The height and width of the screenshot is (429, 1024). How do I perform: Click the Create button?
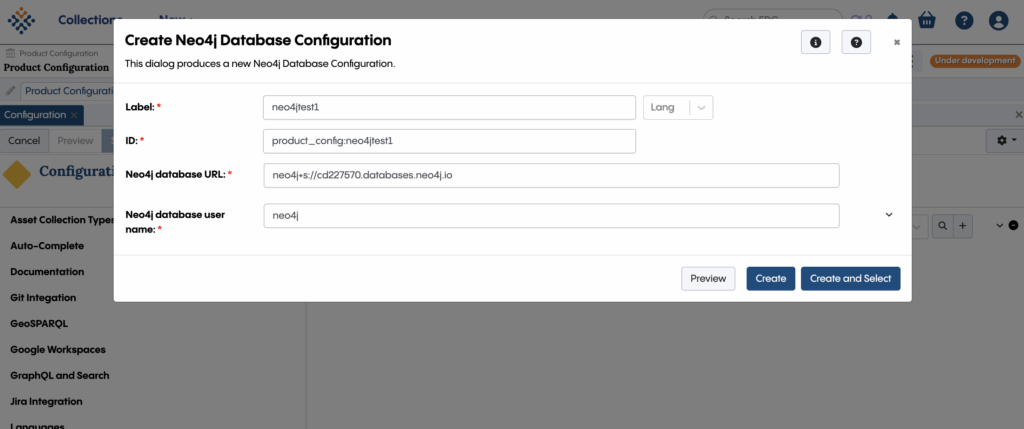(x=770, y=278)
